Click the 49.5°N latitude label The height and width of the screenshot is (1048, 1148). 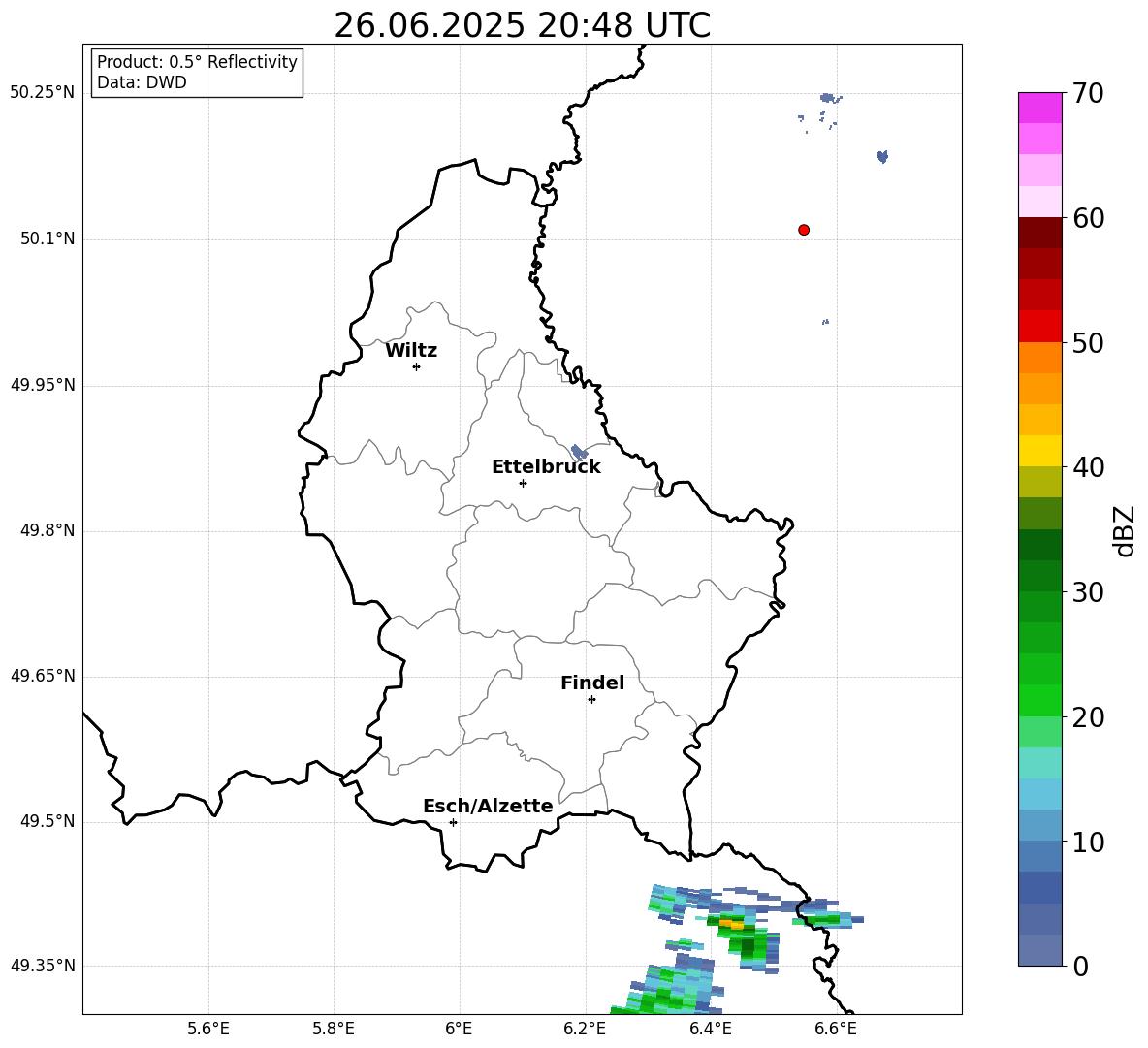coord(48,821)
